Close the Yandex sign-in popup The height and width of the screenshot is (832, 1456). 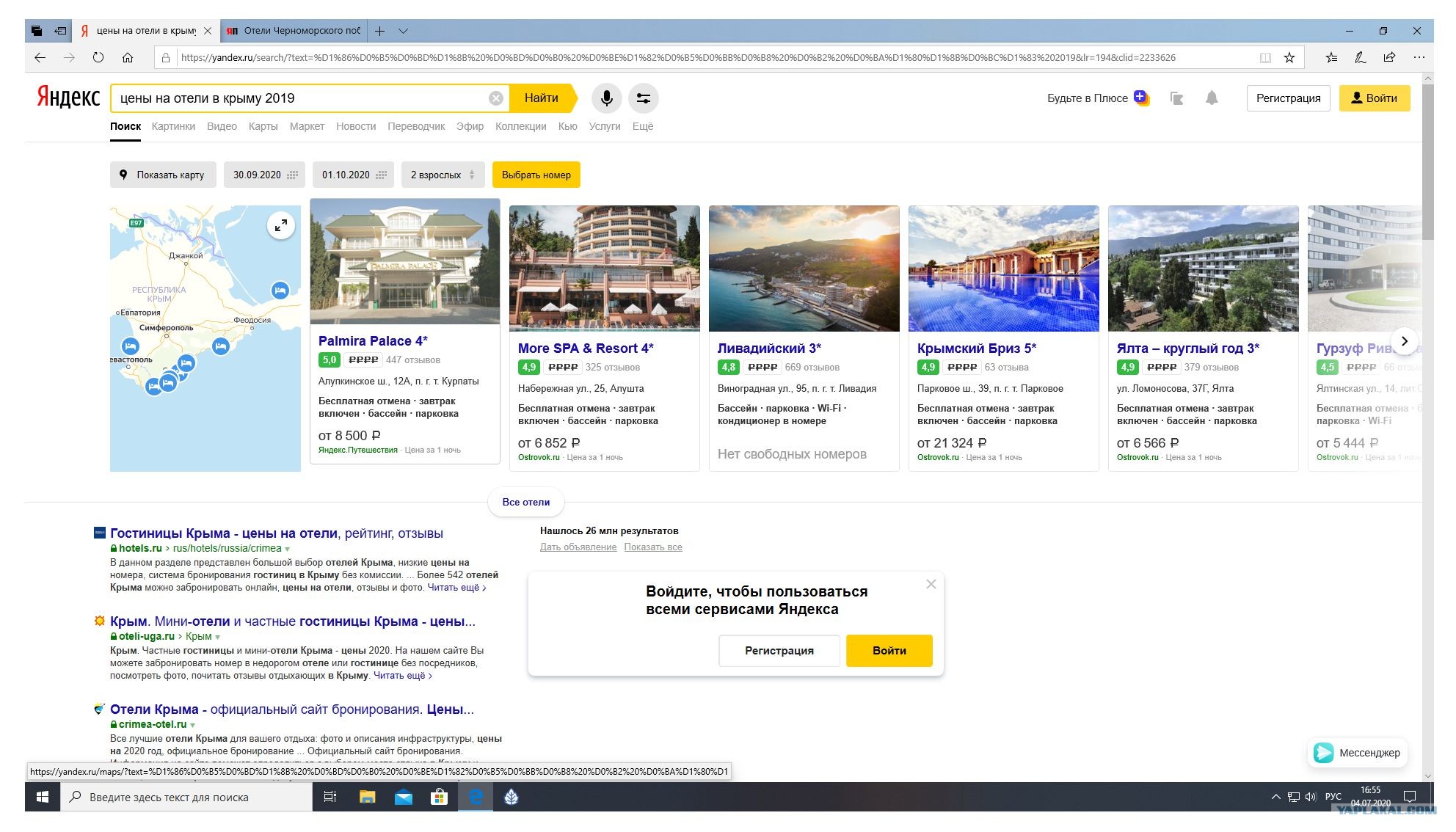pyautogui.click(x=931, y=584)
